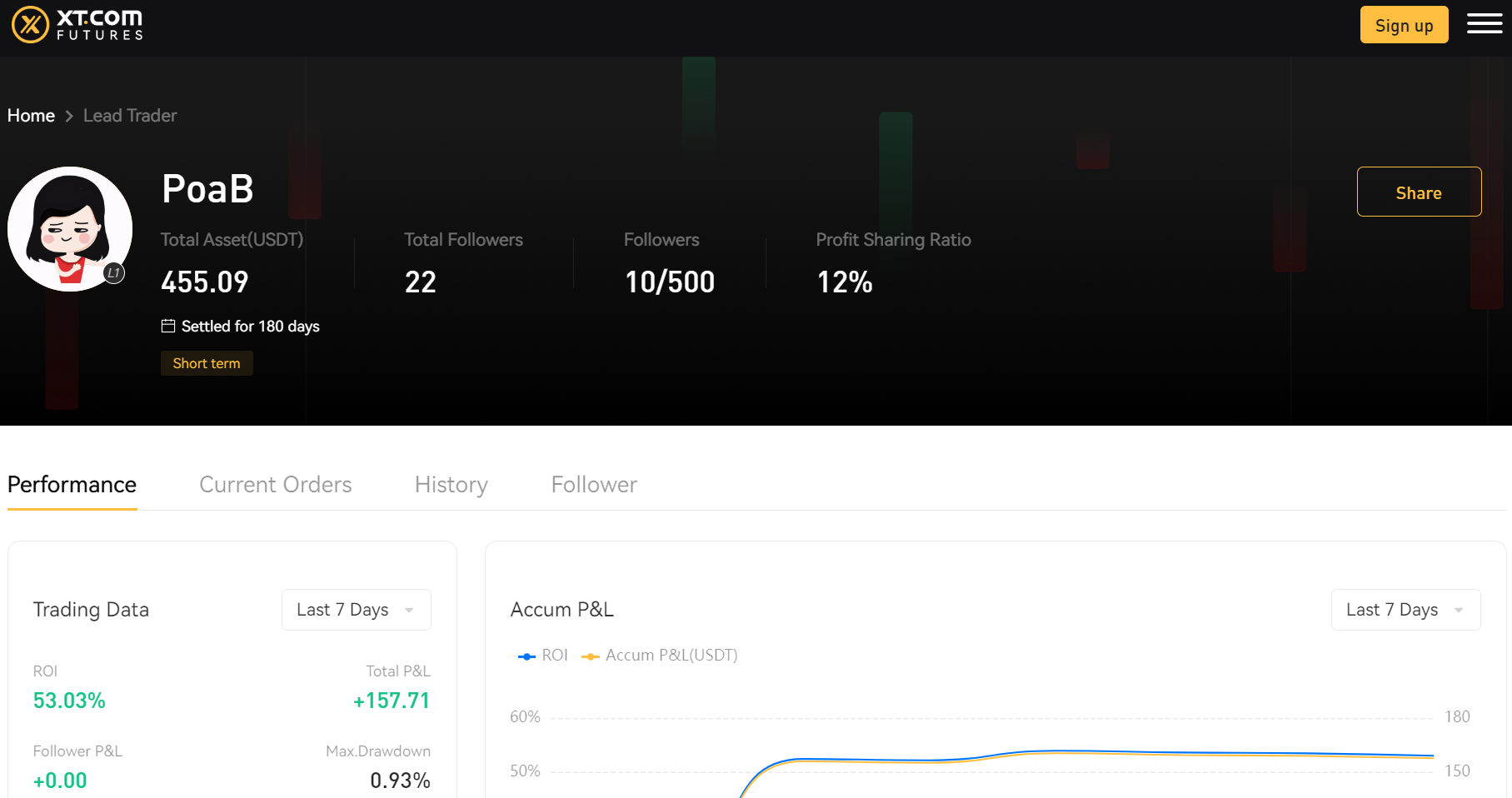Go to Home breadcrumb
Viewport: 1512px width, 798px height.
31,116
